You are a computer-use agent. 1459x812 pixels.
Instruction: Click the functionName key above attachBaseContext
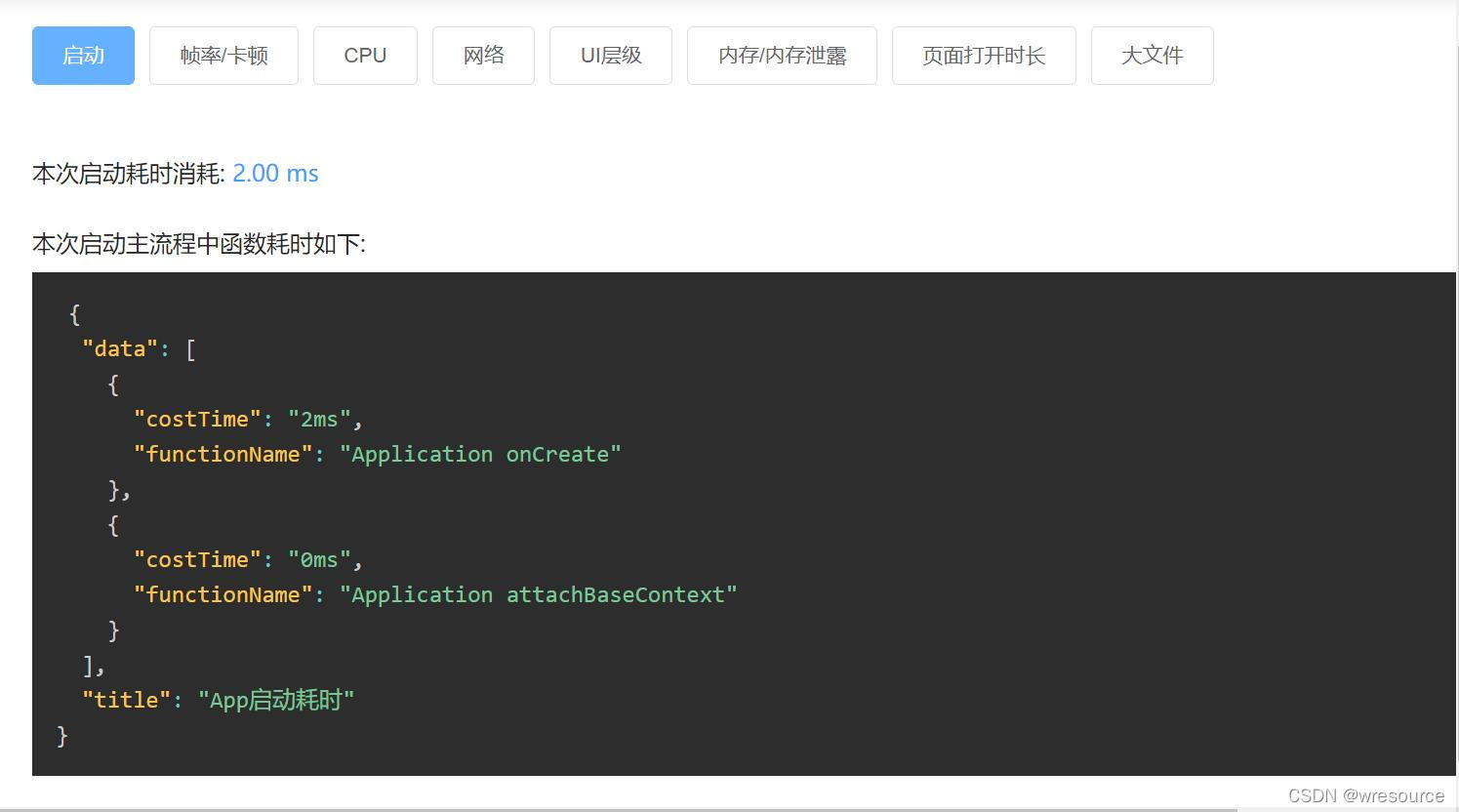223,594
